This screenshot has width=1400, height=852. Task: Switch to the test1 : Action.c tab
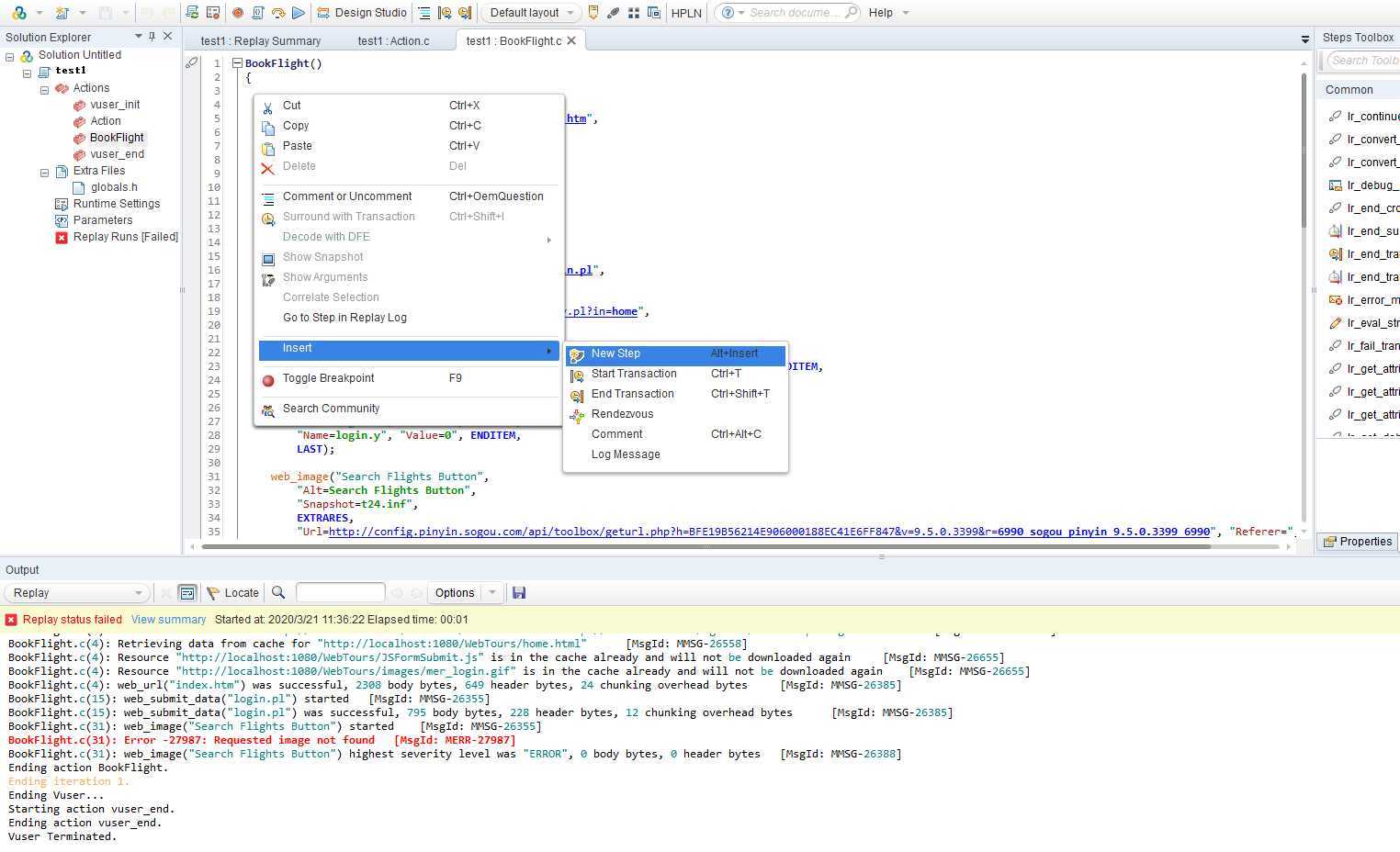393,41
